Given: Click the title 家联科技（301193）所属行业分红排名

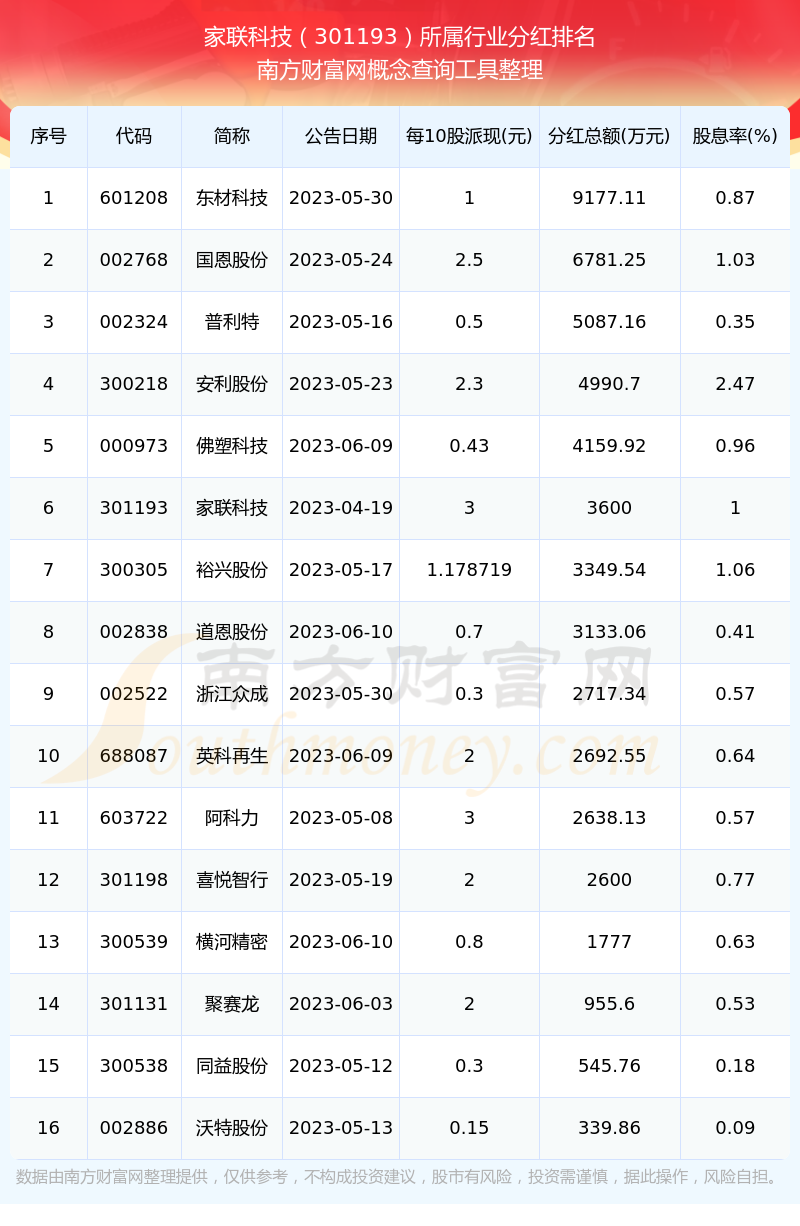Looking at the screenshot, I should 400,38.
